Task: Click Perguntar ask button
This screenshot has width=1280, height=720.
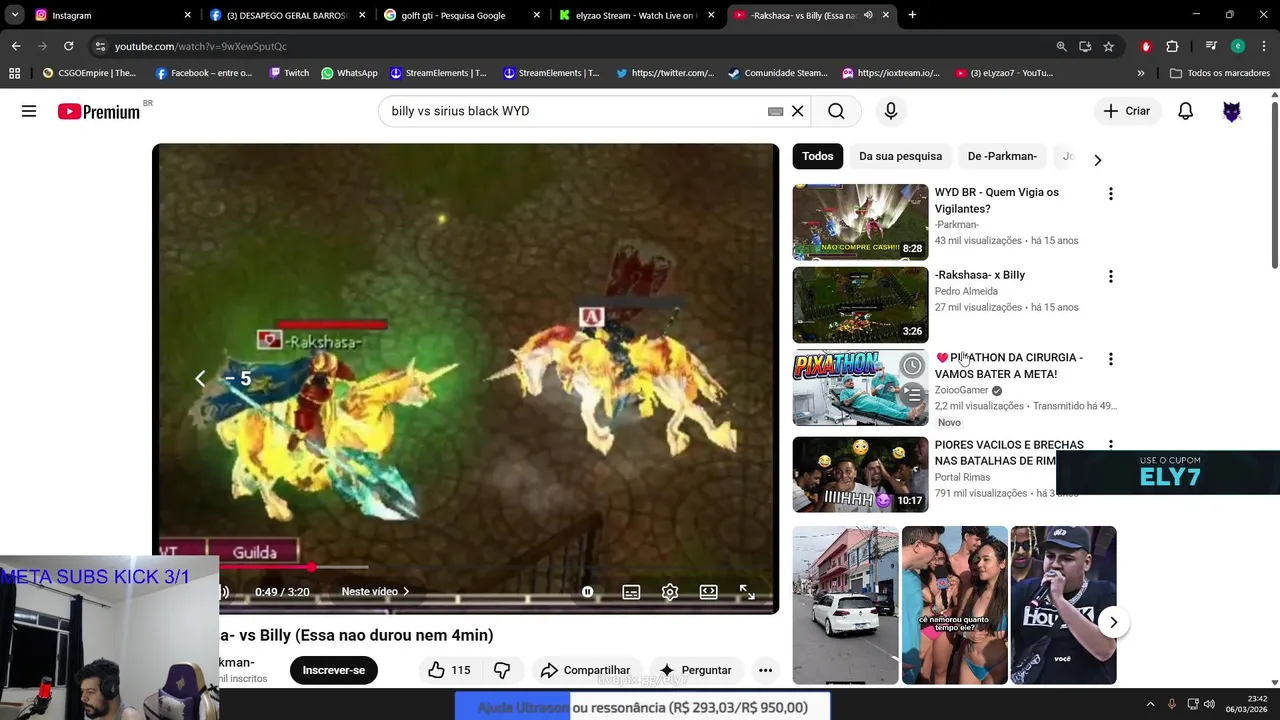Action: pos(695,670)
